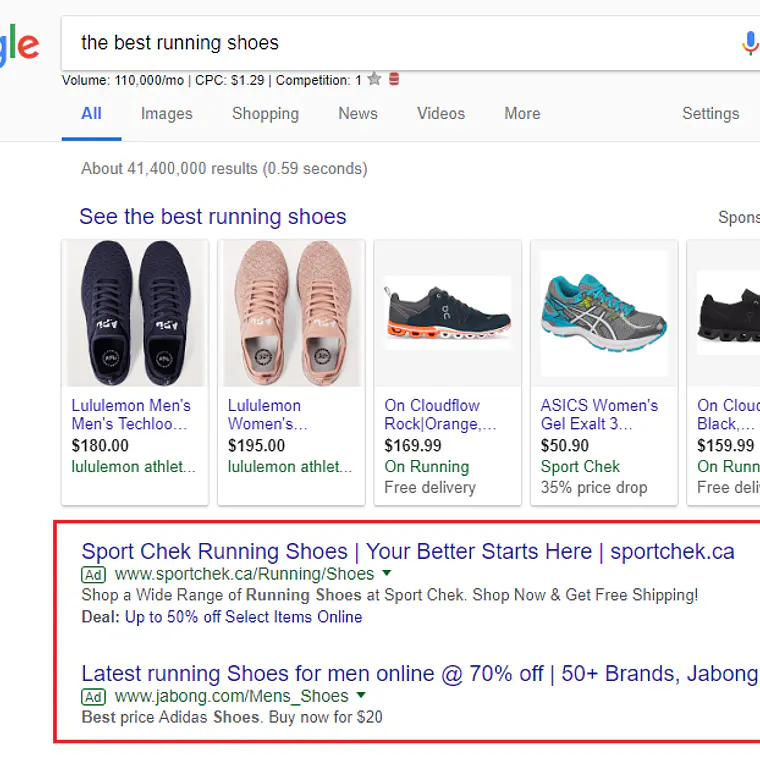The image size is (760, 760).
Task: Click the Ad badge beside sportchek.ca URL
Action: 93,575
